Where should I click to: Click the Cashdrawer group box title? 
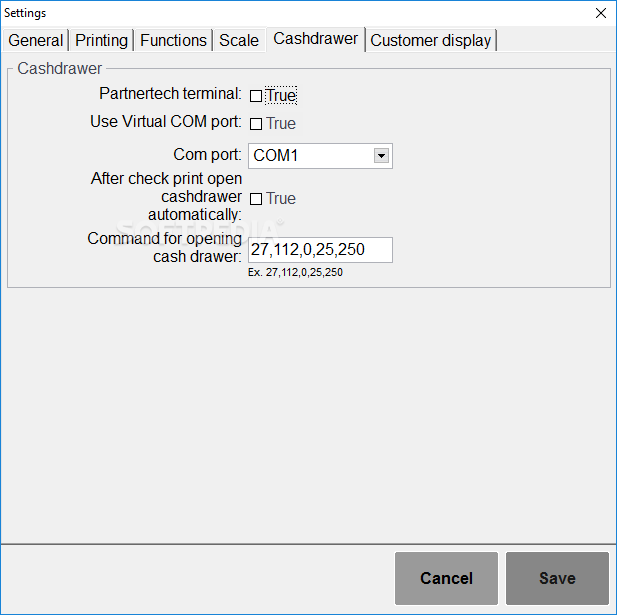(59, 68)
